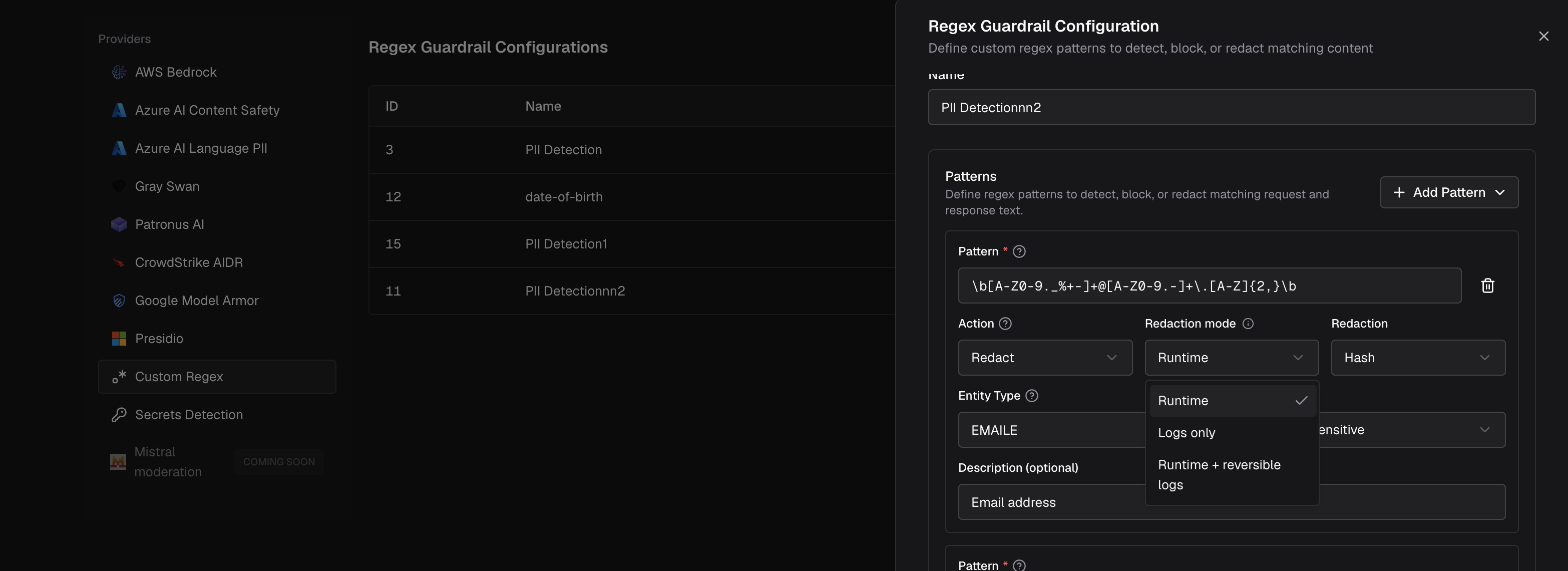Click plus icon in Add Pattern button
This screenshot has height=571, width=1568.
click(x=1399, y=192)
